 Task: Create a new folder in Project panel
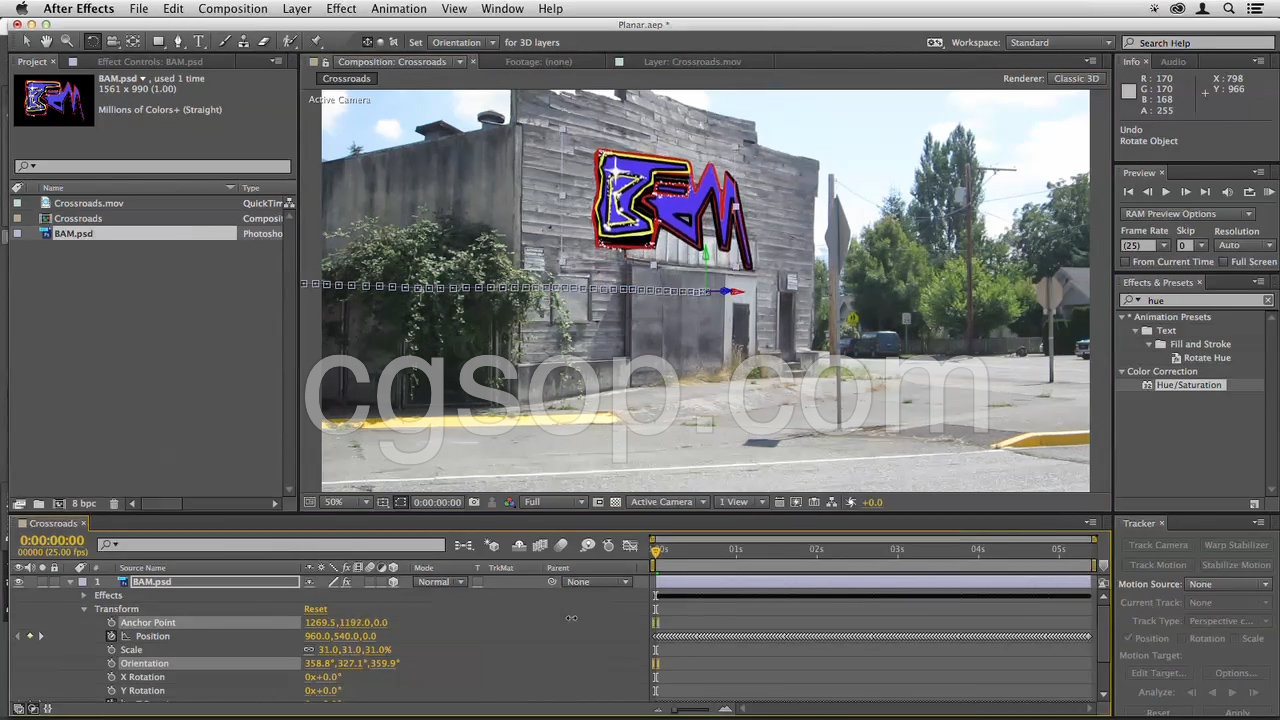[38, 503]
